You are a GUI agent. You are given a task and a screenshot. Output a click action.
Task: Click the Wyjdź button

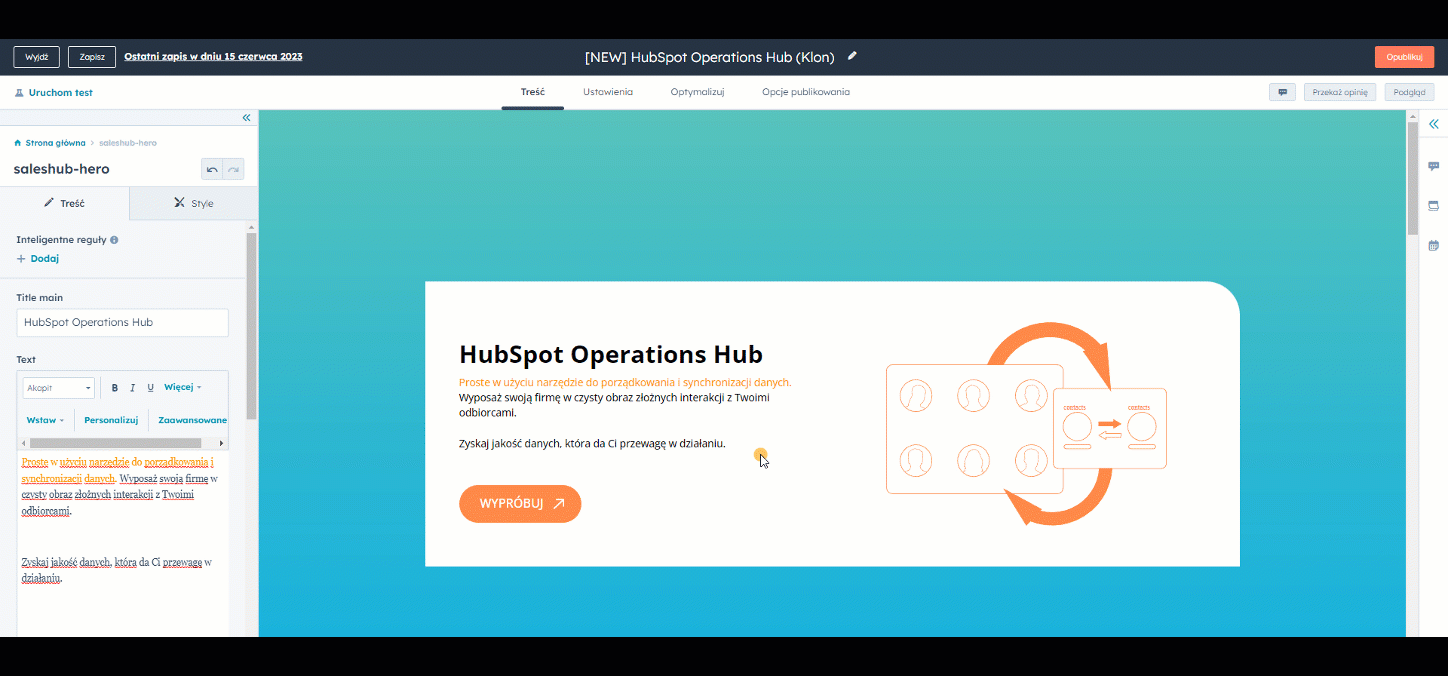click(37, 57)
